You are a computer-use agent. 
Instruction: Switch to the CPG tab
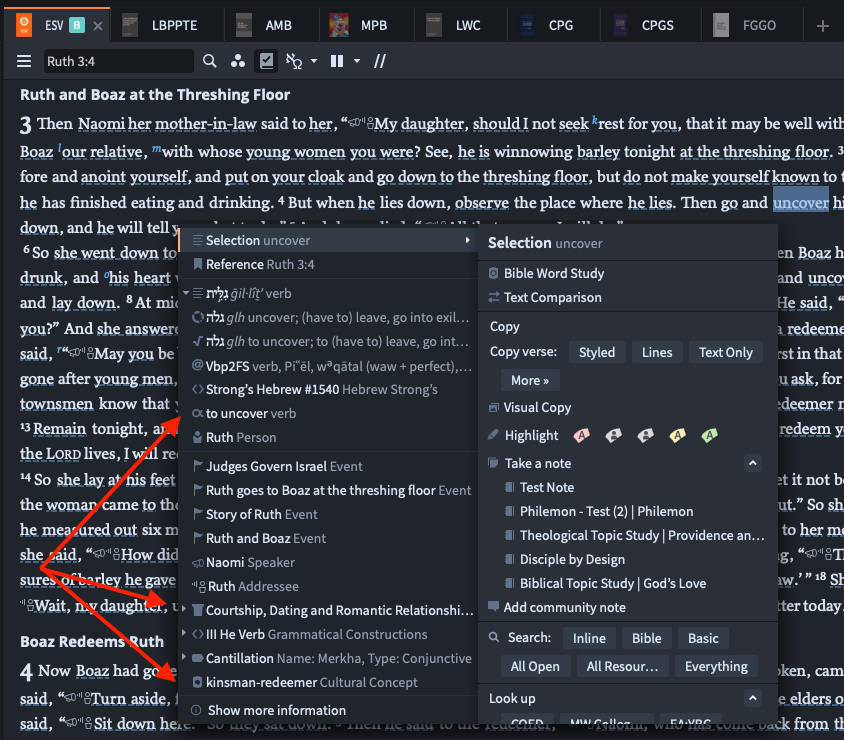[560, 25]
